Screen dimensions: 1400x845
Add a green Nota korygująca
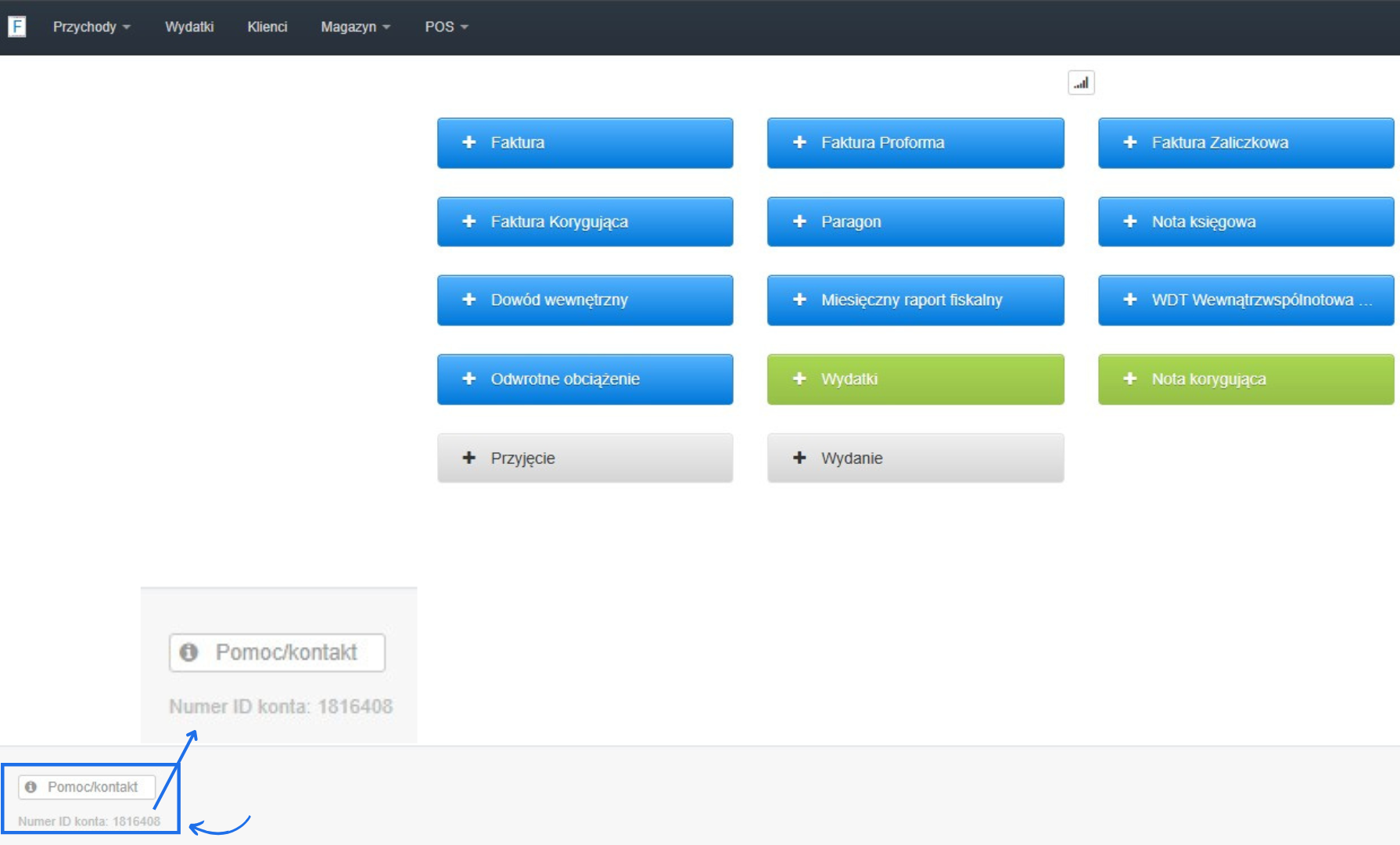coord(1246,379)
